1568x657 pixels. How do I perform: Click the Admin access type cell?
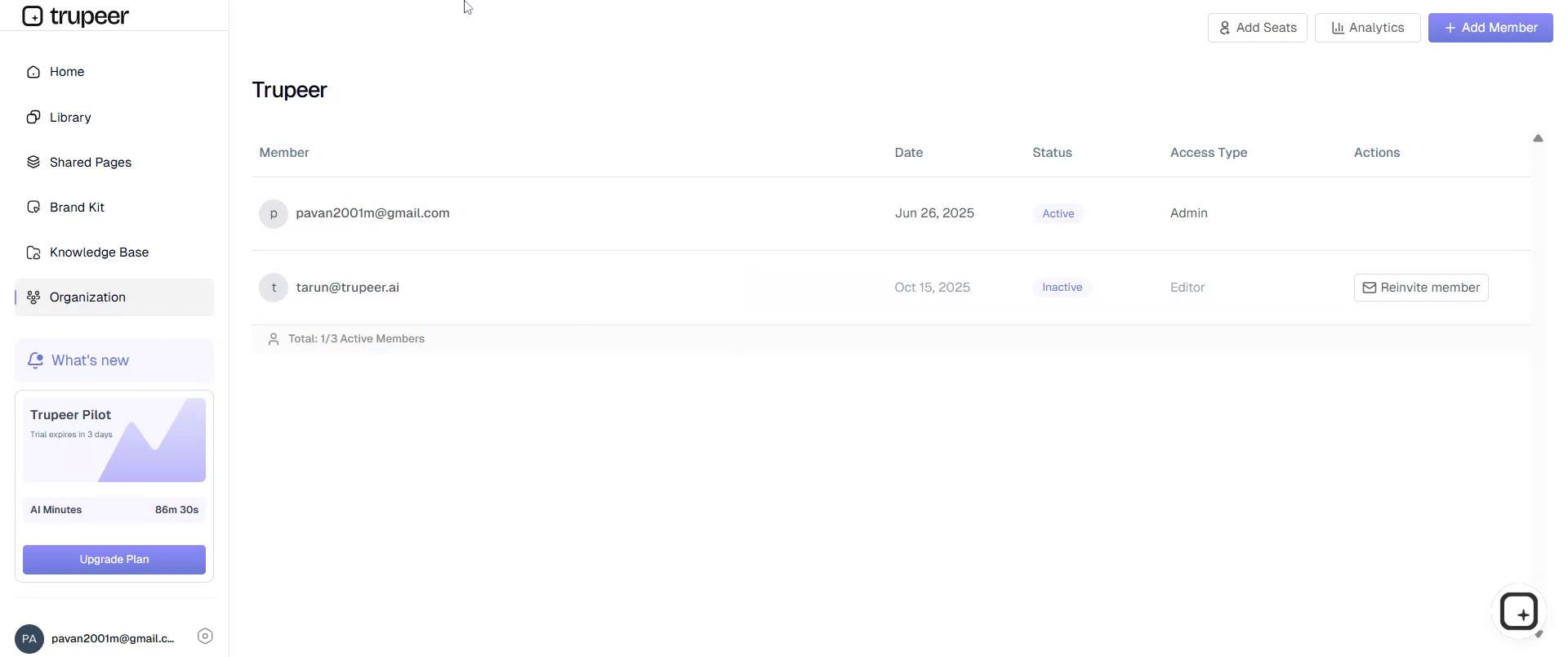point(1189,213)
